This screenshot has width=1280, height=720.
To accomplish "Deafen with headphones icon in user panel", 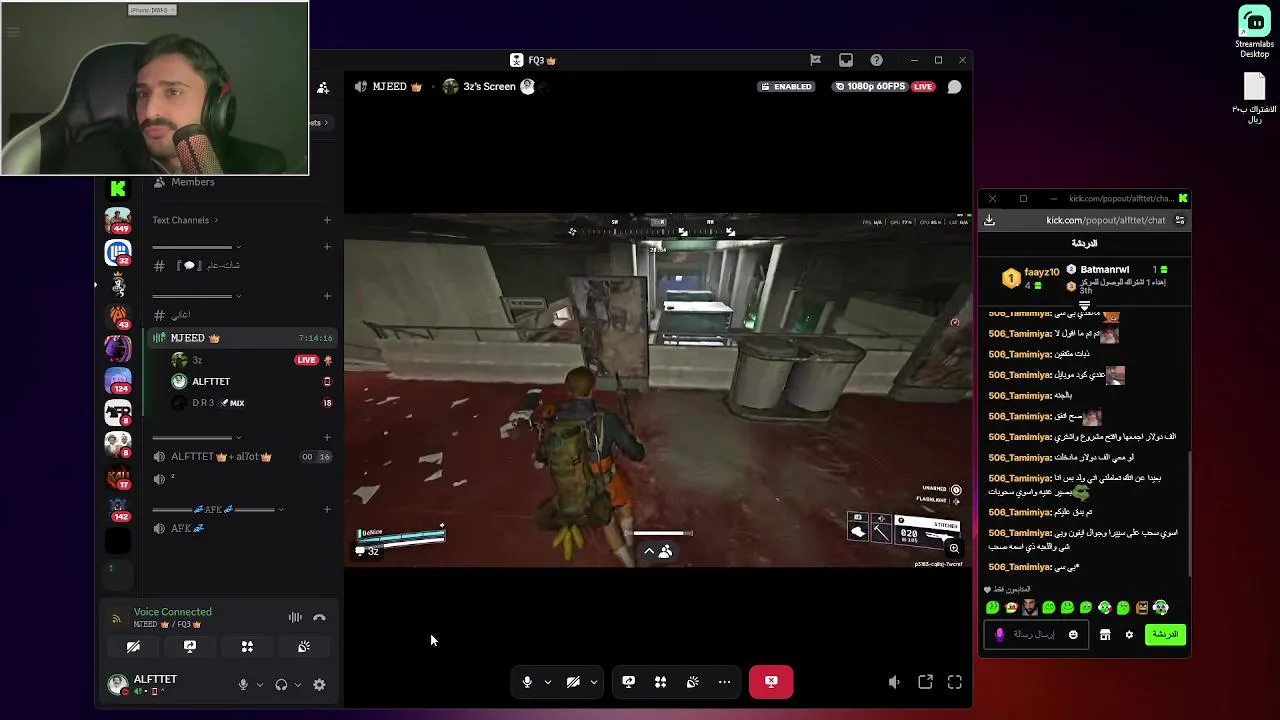I will 281,685.
